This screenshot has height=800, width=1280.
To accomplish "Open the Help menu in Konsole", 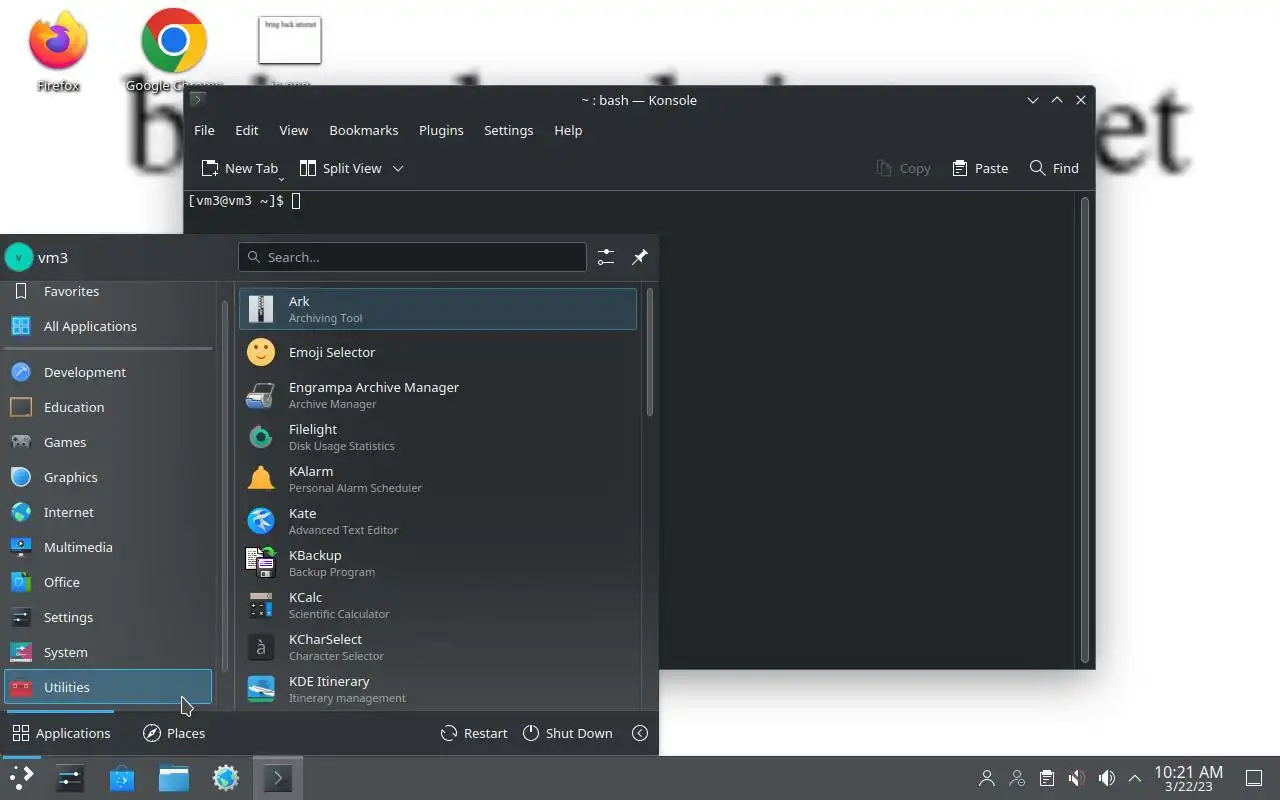I will point(568,130).
